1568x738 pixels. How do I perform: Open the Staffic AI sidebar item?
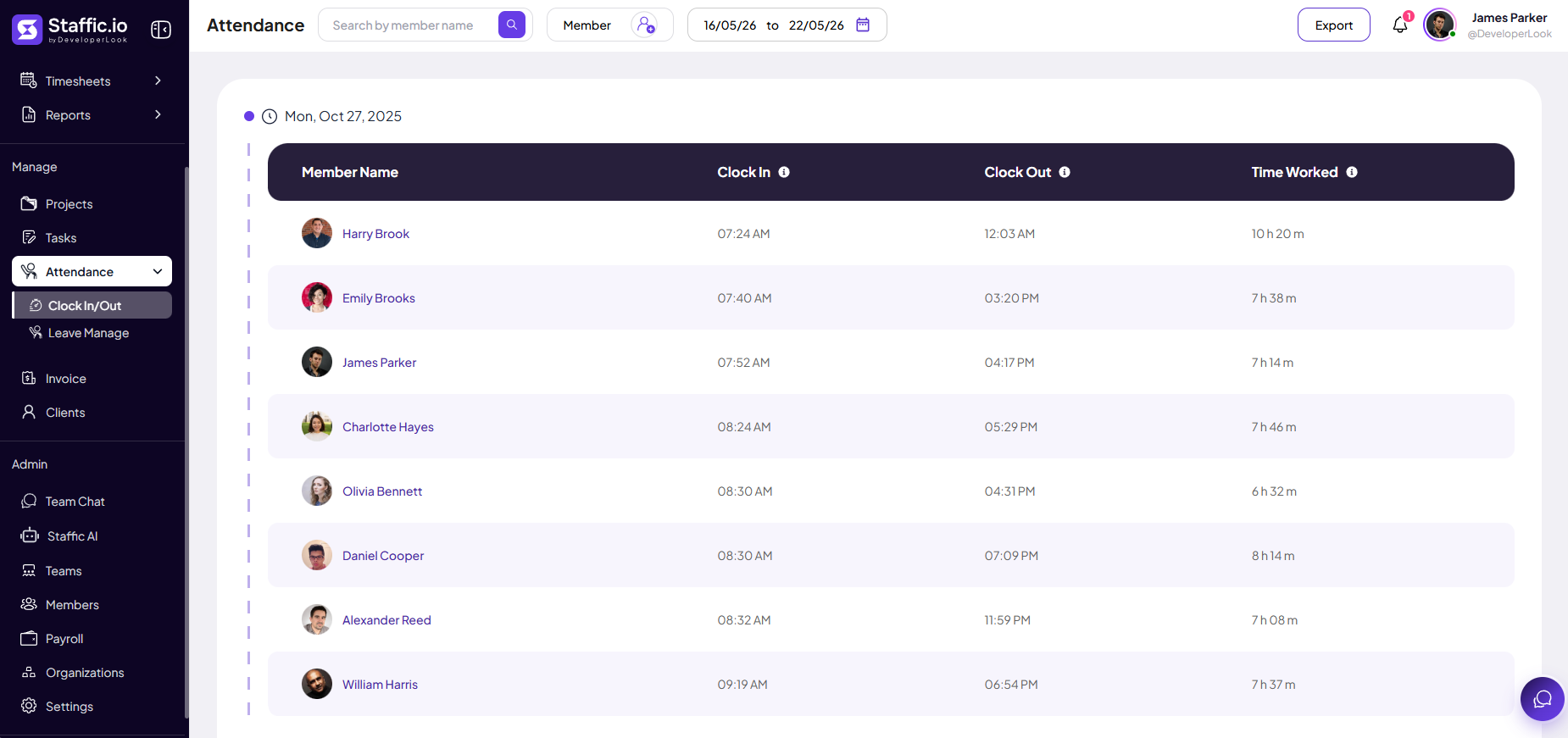[x=72, y=536]
